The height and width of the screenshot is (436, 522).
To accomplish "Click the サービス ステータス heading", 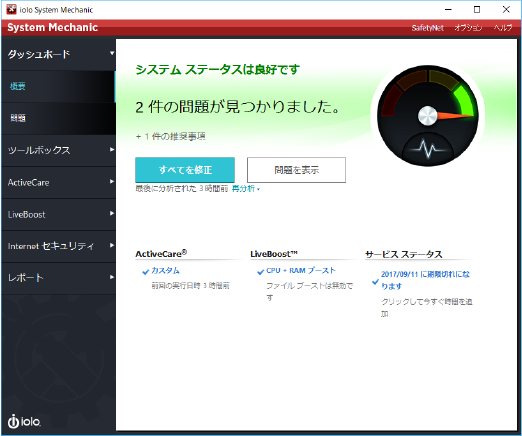I will point(404,254).
